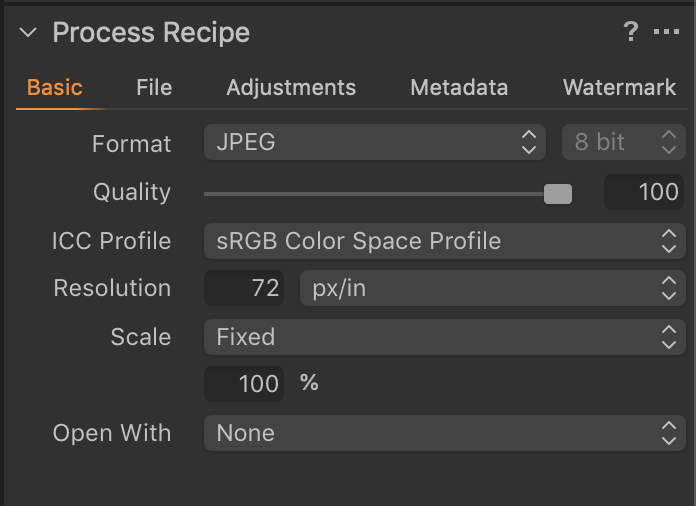Open the Process Recipe help icon
Image resolution: width=696 pixels, height=506 pixels.
pyautogui.click(x=631, y=32)
